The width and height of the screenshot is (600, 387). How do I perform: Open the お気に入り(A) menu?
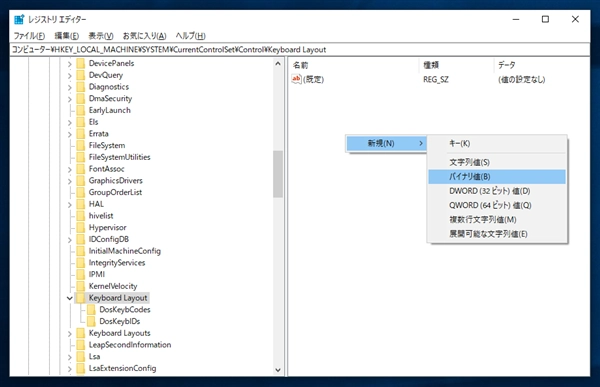144,36
